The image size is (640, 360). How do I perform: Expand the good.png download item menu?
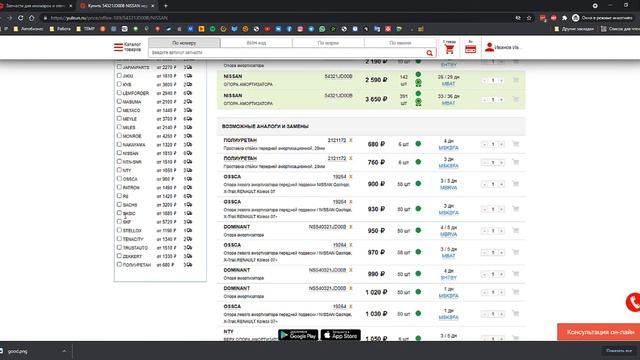pos(64,351)
